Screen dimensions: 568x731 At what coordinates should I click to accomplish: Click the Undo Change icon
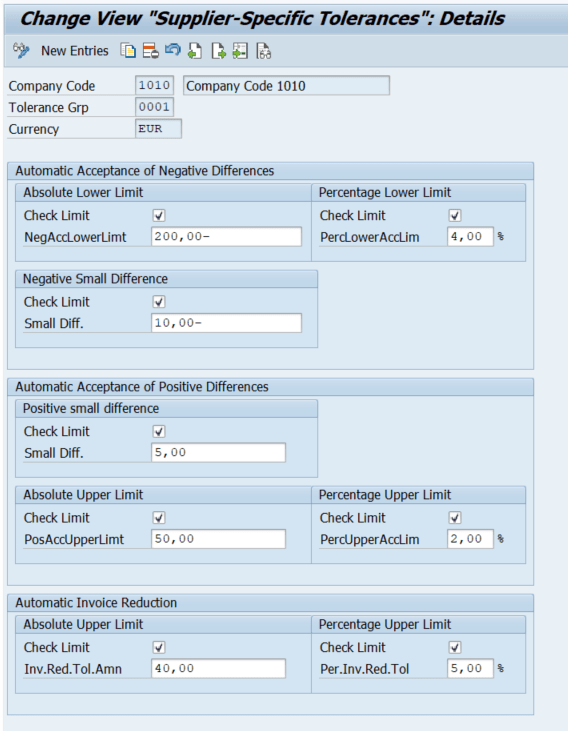(x=173, y=49)
